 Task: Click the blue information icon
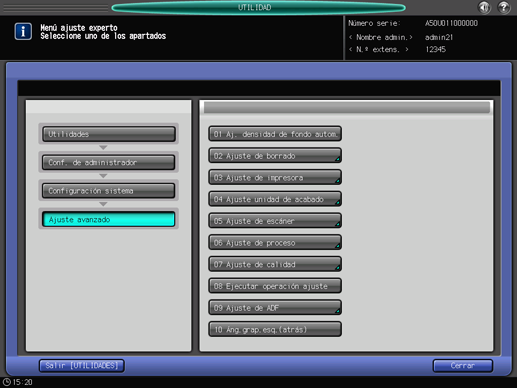(x=23, y=32)
